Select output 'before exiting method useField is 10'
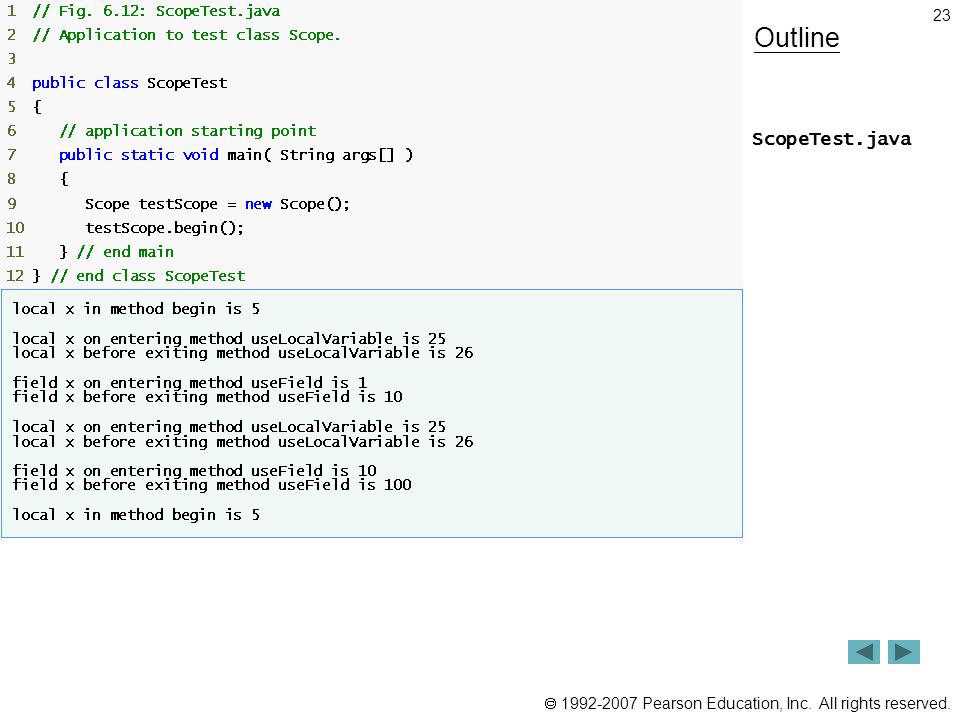This screenshot has height=720, width=960. coord(208,397)
